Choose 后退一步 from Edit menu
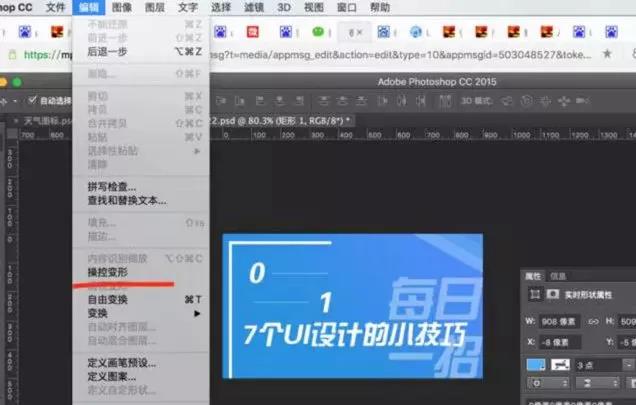Viewport: 636px width, 405px height. [x=107, y=52]
